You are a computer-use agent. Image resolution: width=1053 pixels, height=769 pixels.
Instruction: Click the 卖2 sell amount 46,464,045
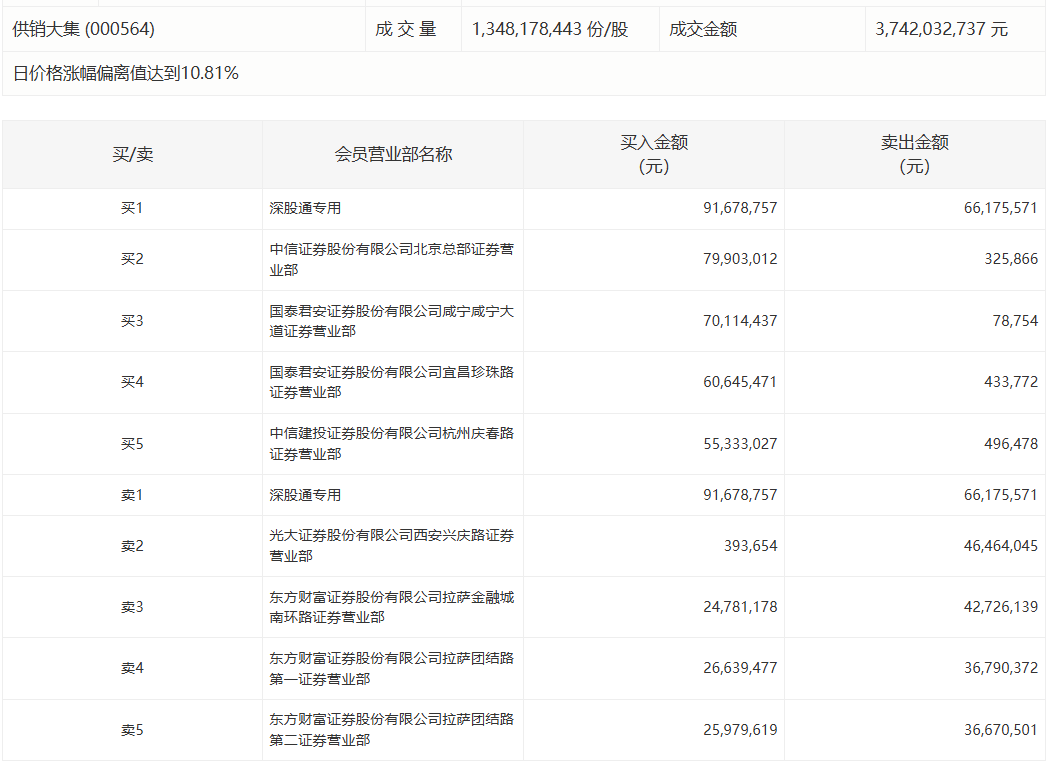pos(1001,546)
